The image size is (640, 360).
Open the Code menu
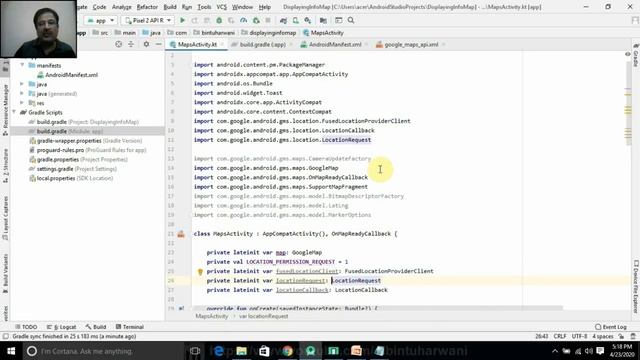point(99,7)
